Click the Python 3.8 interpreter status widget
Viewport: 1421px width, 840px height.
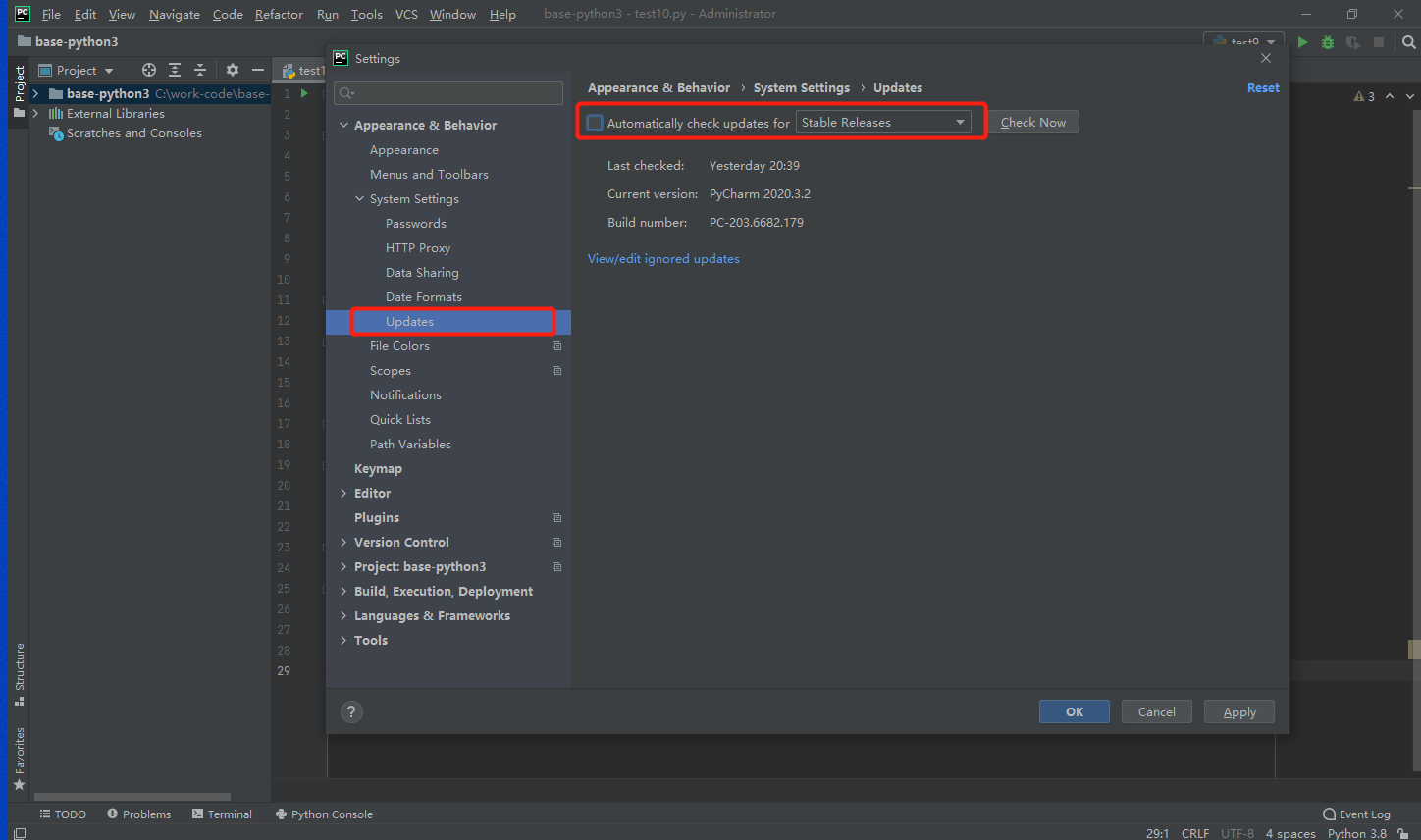coord(1357,833)
